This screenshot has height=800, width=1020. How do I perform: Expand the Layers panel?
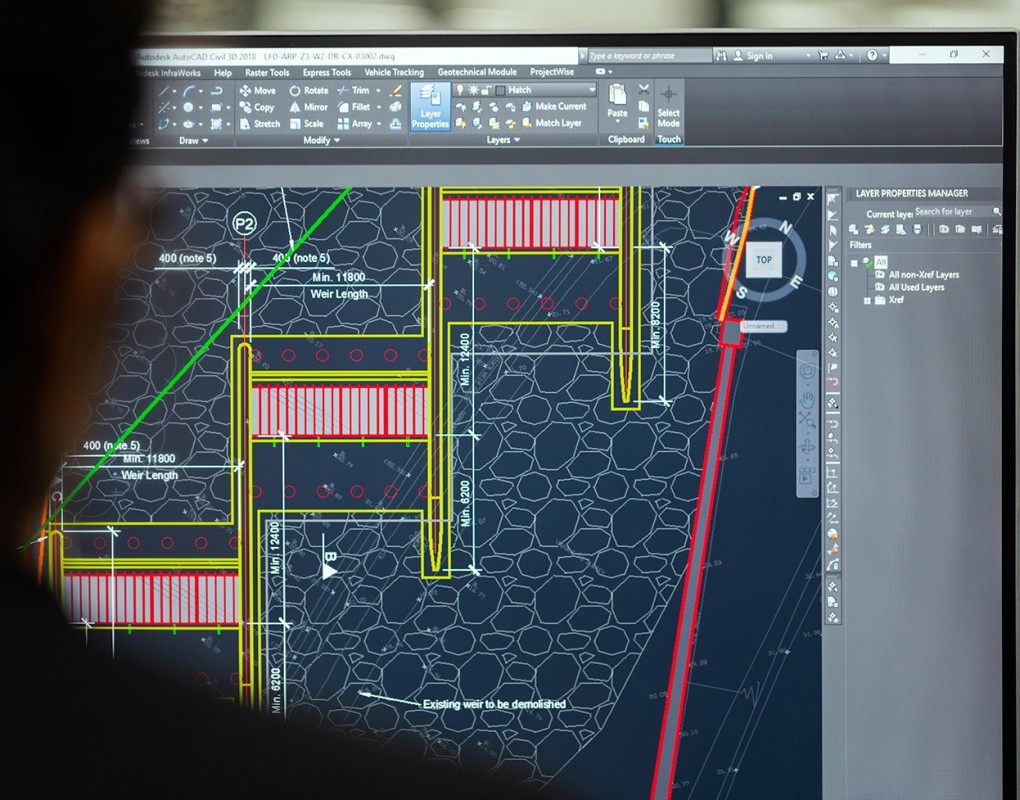[503, 139]
